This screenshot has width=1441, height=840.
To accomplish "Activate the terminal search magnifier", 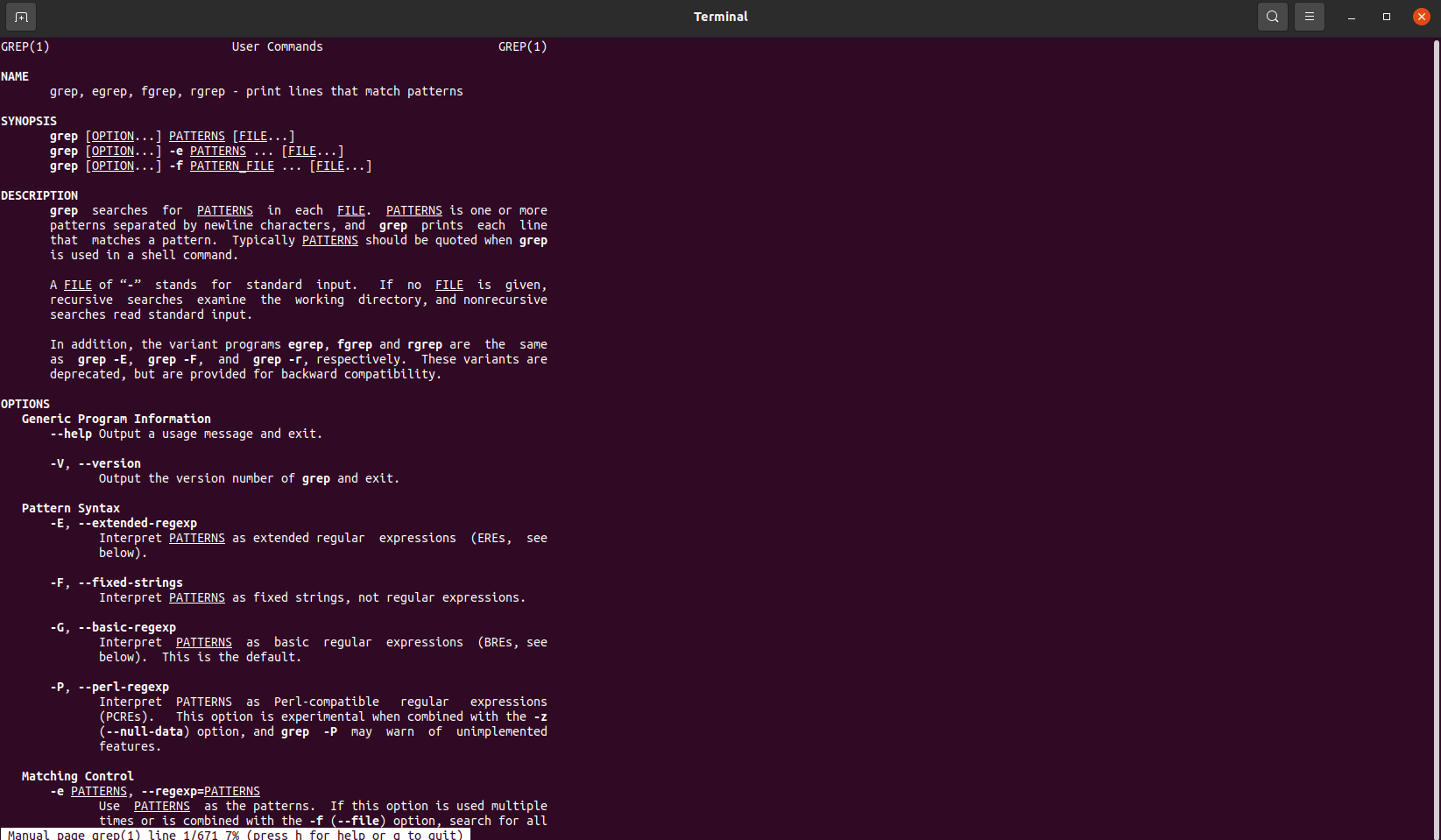I will [1272, 16].
